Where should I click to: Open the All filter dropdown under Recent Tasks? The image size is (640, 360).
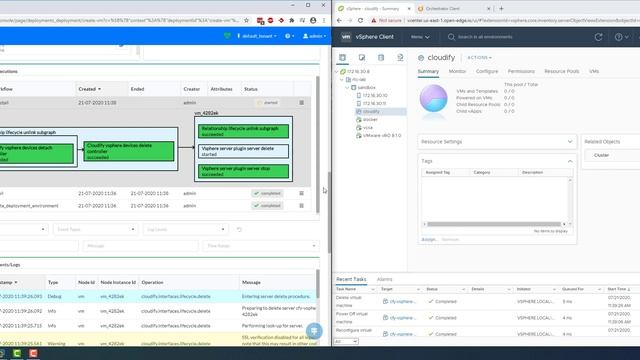click(x=346, y=341)
